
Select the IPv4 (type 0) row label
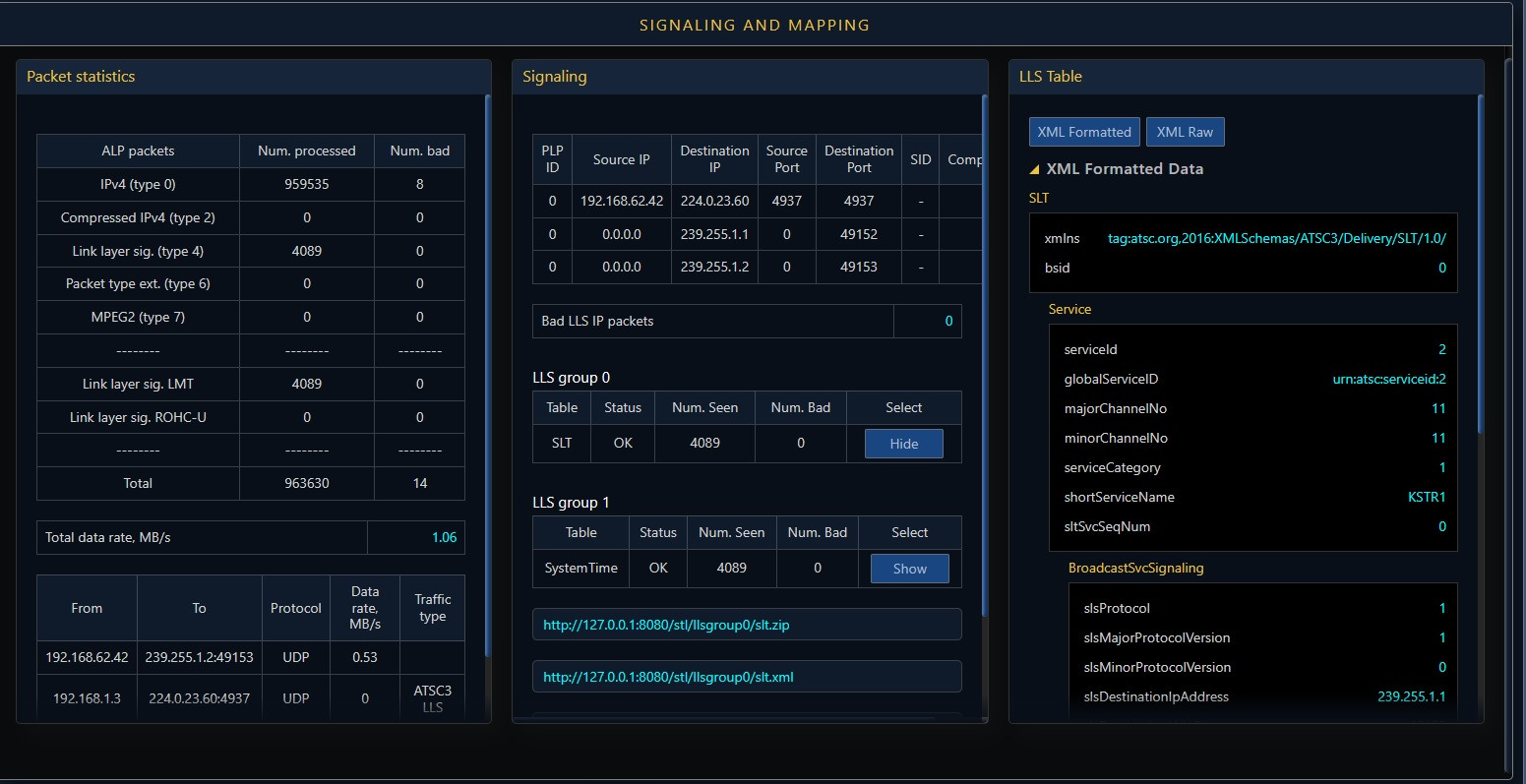tap(138, 184)
